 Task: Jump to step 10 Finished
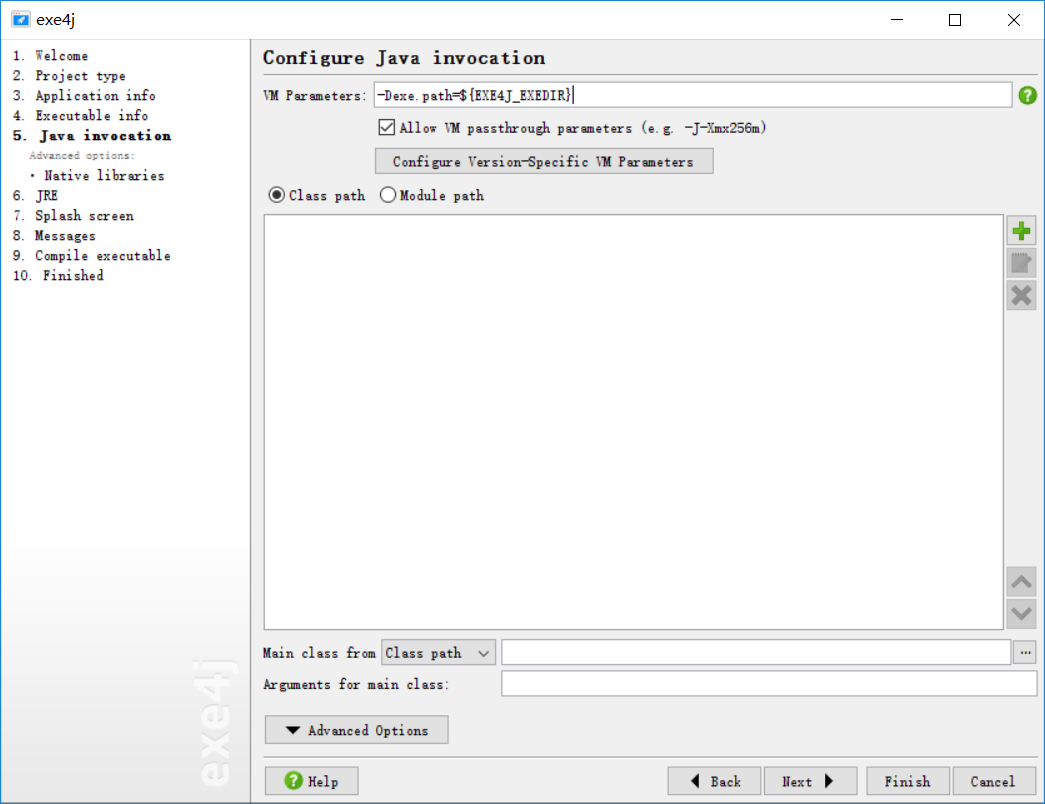59,276
